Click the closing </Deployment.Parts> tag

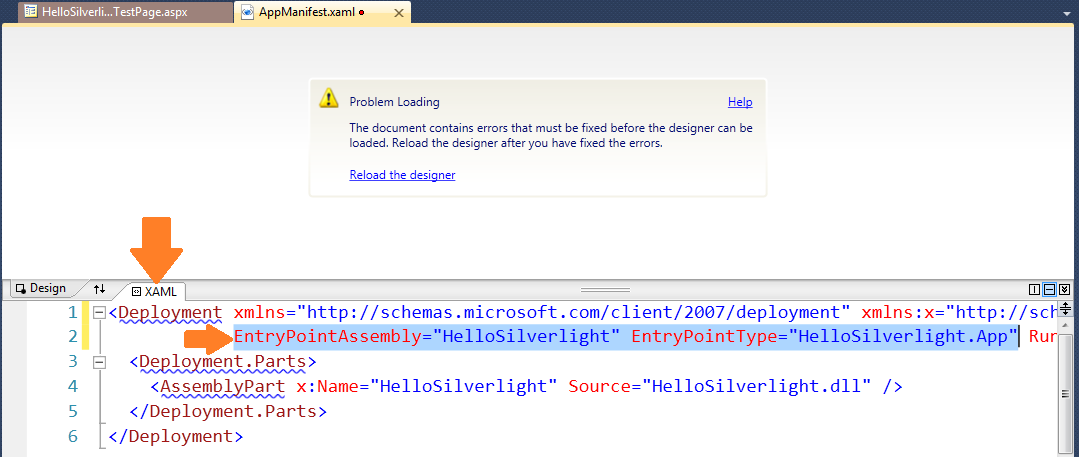[228, 411]
